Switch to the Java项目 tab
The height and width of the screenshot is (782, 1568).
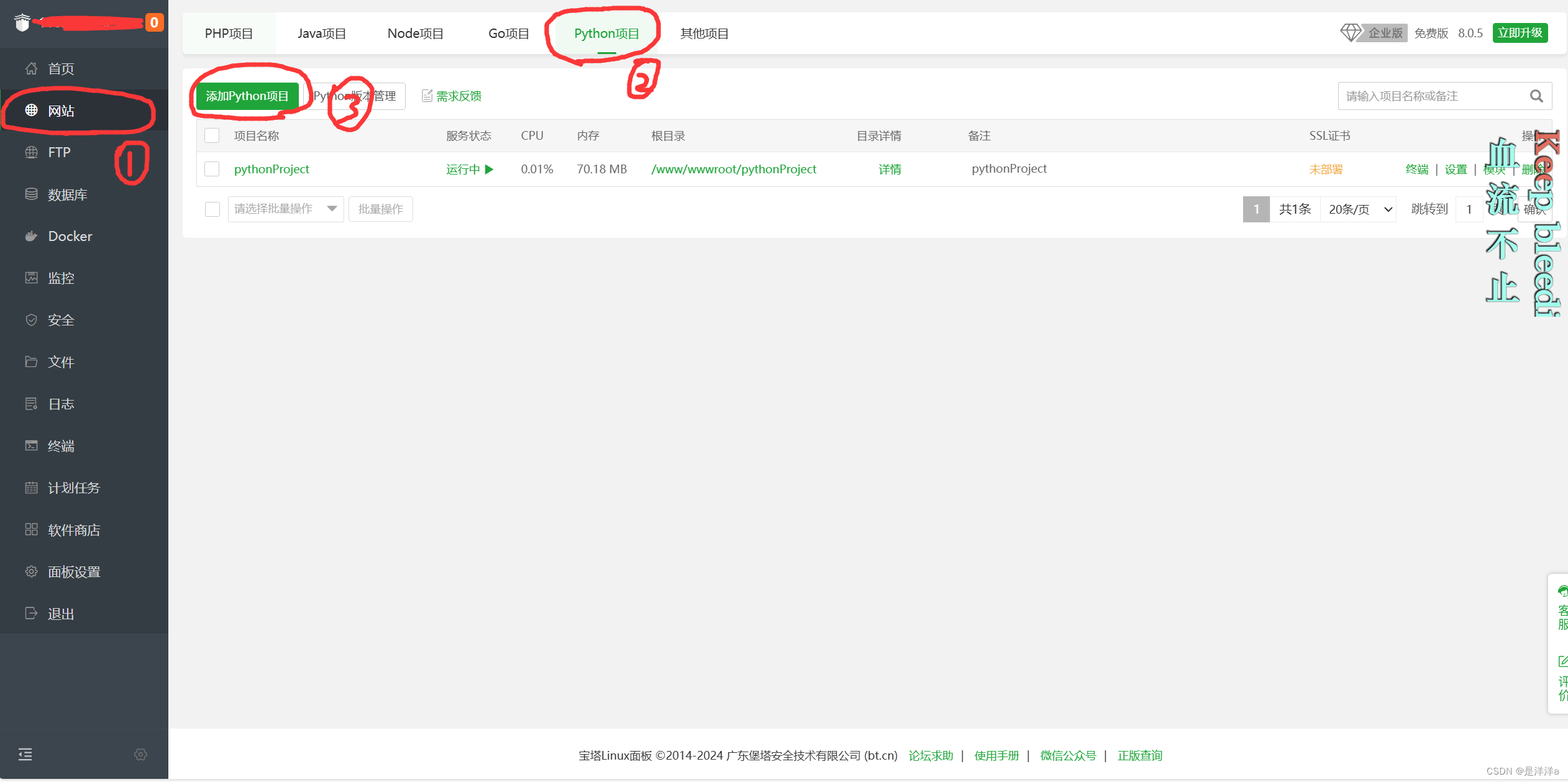click(x=321, y=34)
